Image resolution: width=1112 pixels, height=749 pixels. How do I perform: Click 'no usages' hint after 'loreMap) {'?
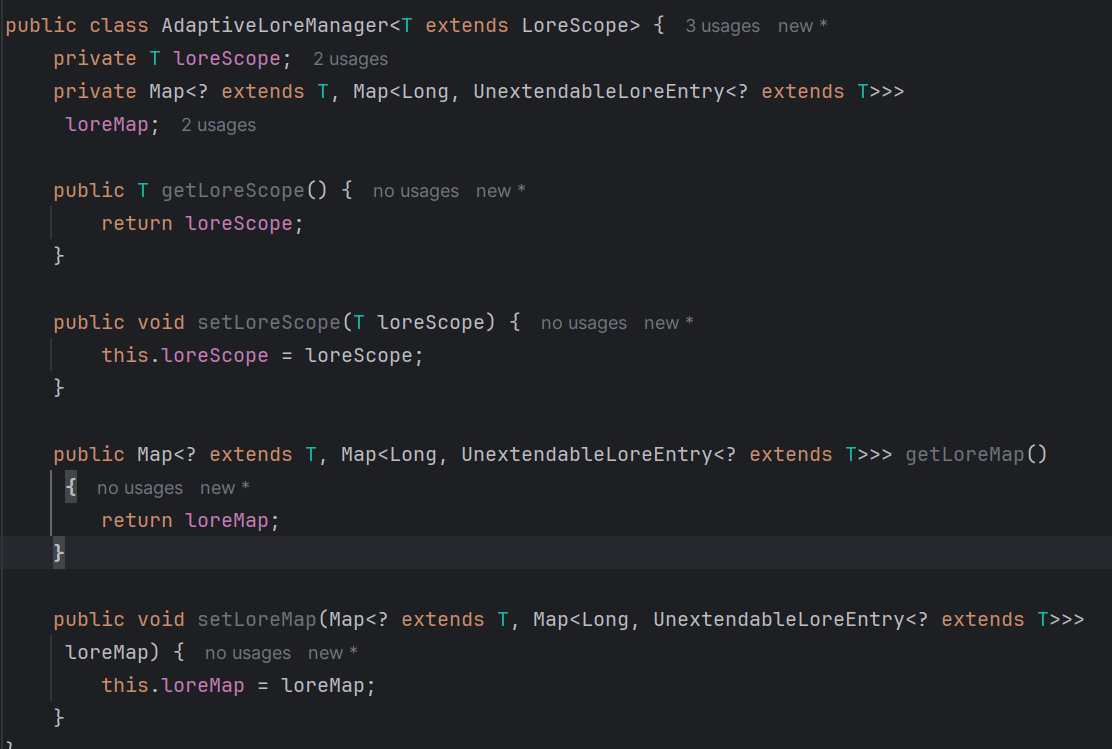point(248,653)
